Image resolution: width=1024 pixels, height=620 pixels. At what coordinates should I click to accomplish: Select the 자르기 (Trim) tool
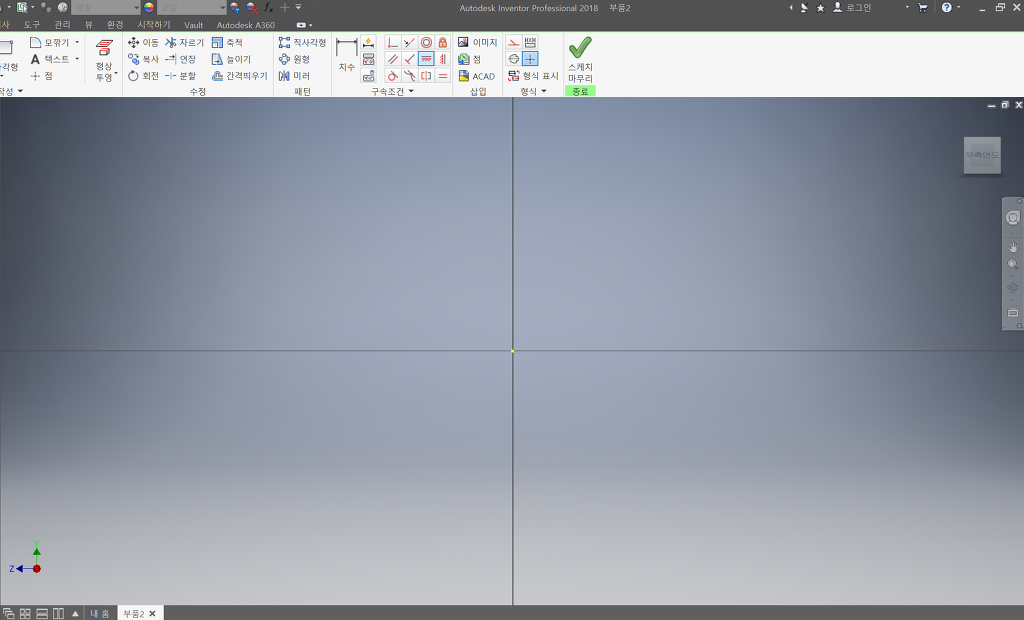pyautogui.click(x=184, y=42)
